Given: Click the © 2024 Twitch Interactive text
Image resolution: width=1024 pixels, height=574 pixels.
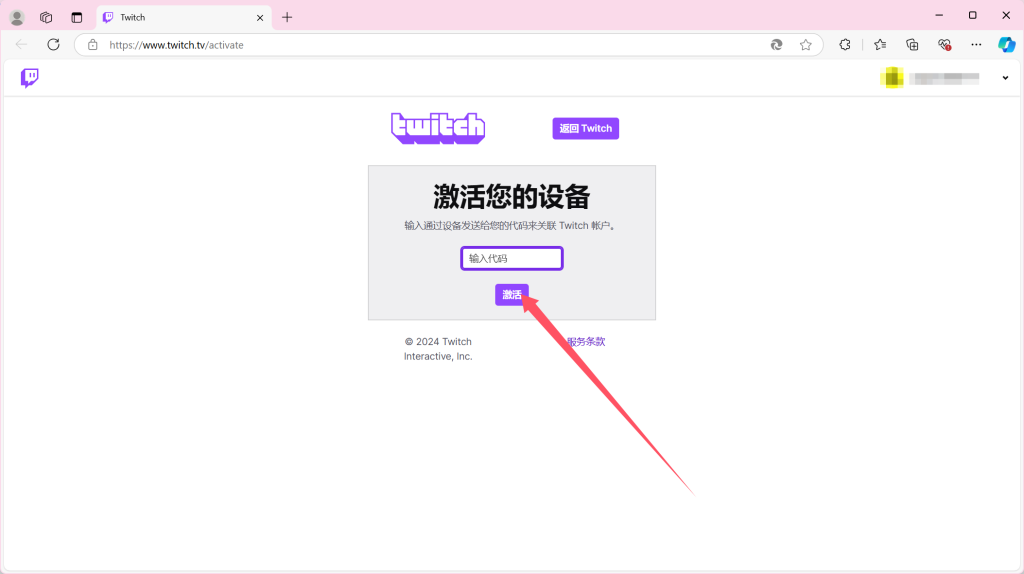Looking at the screenshot, I should 438,349.
